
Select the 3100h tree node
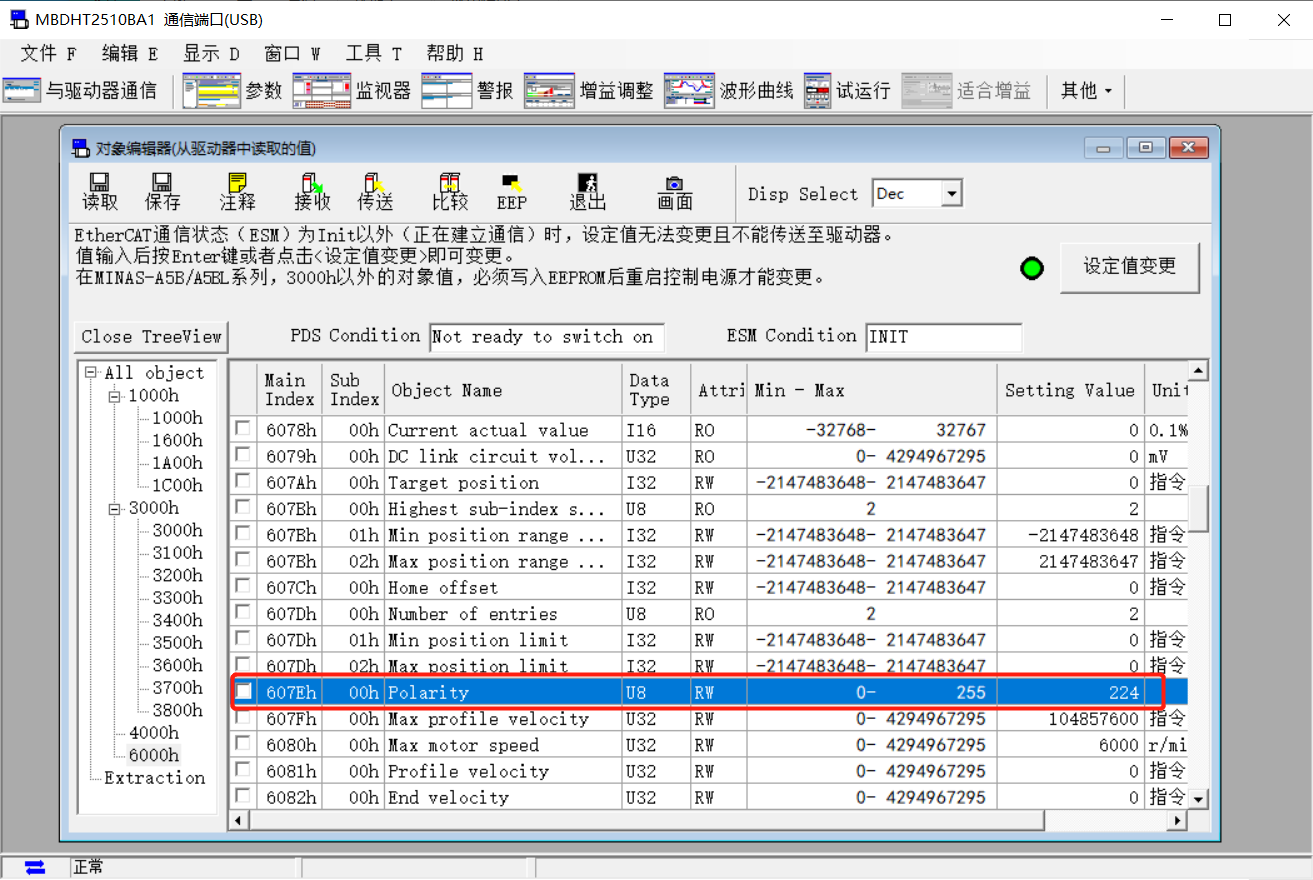[177, 553]
